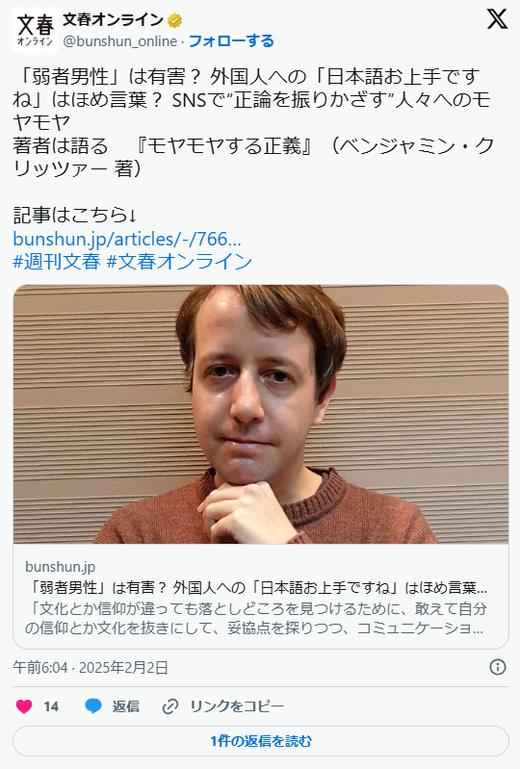The width and height of the screenshot is (520, 769).
Task: Click the gold verified badge
Action: [175, 21]
